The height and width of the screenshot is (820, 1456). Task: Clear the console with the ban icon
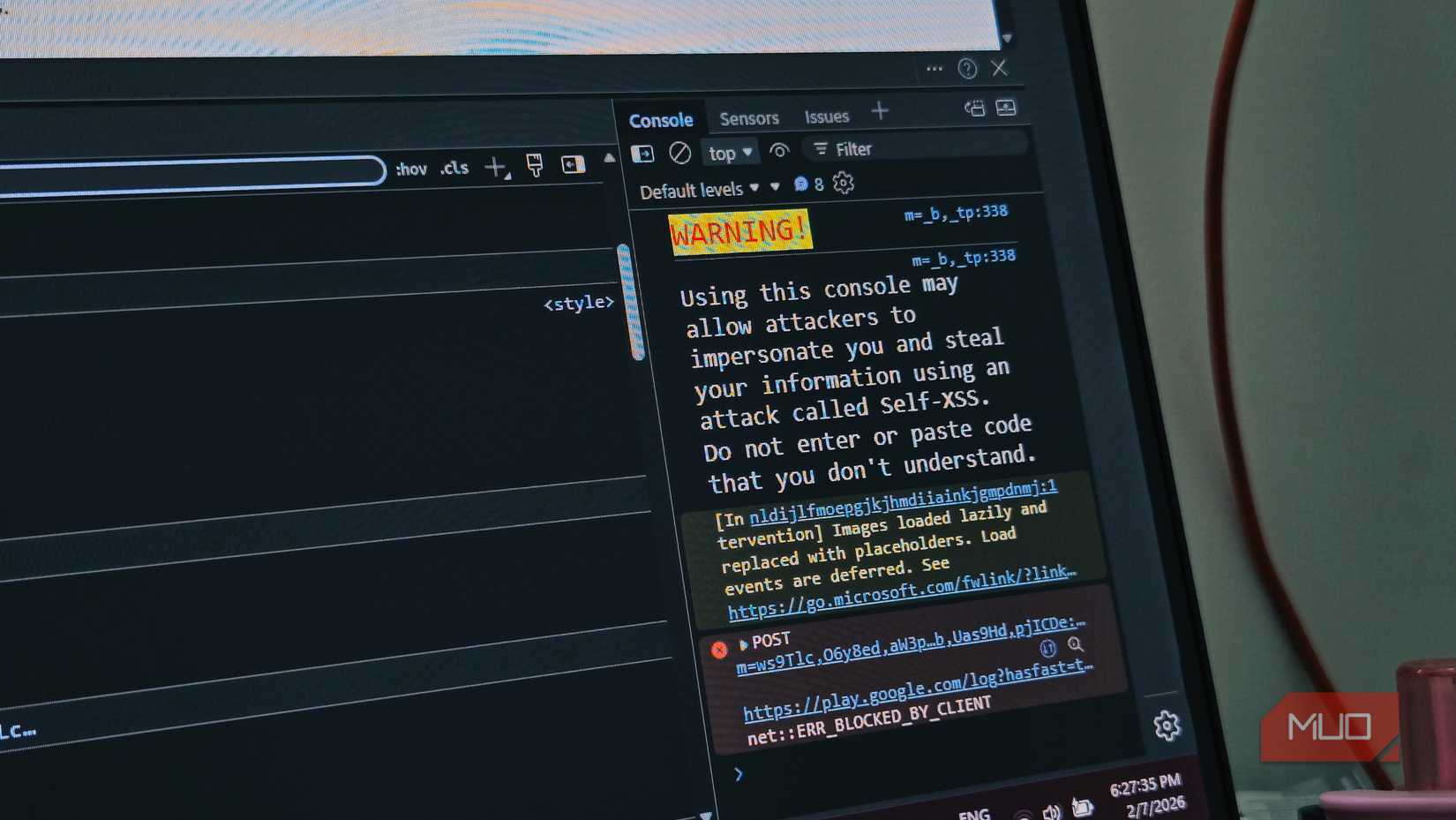[679, 153]
